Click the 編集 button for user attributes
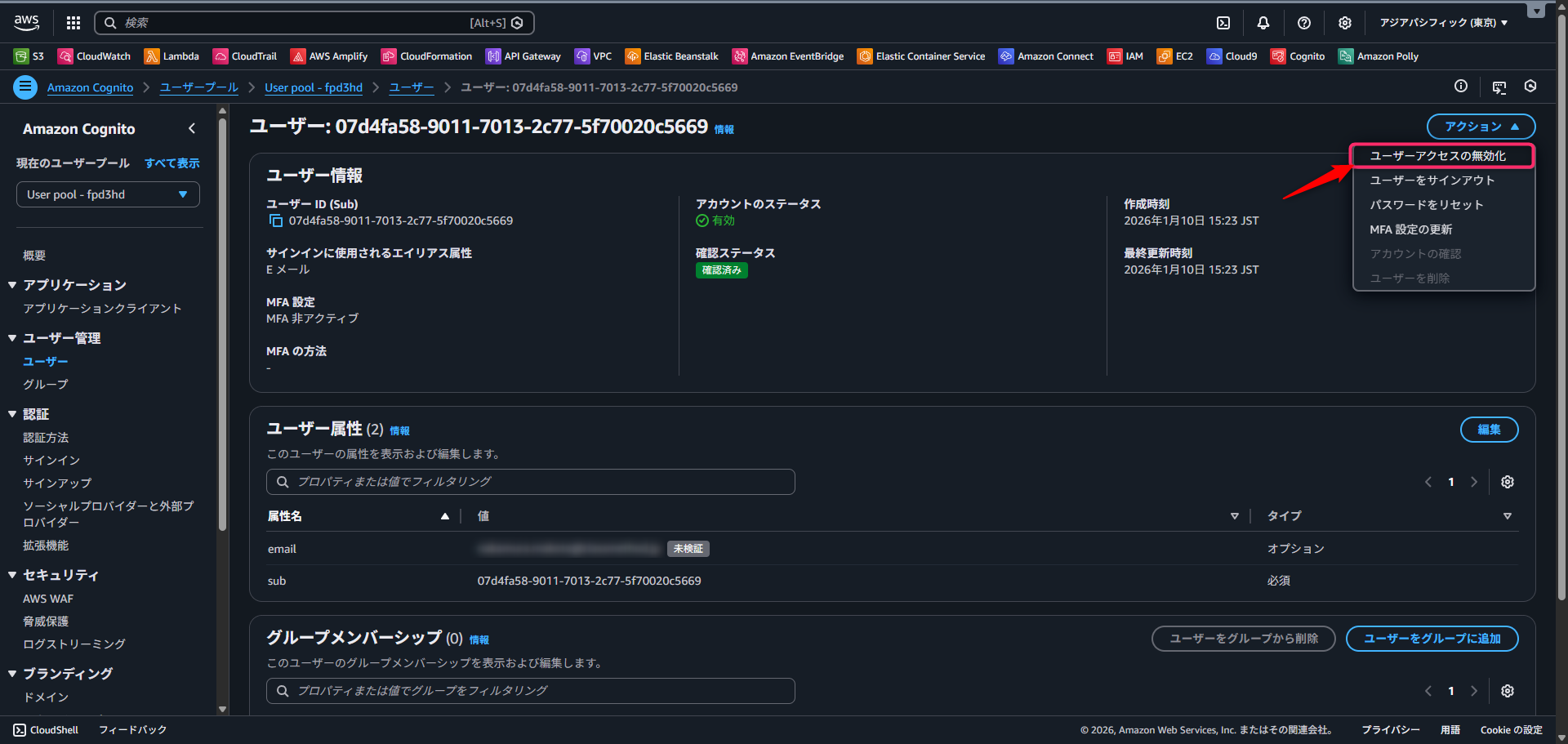 1489,430
